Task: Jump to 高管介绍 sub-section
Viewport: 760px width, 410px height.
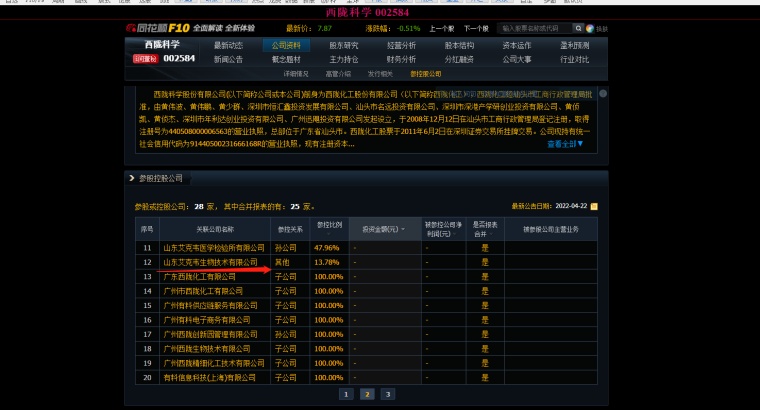Action: point(338,74)
